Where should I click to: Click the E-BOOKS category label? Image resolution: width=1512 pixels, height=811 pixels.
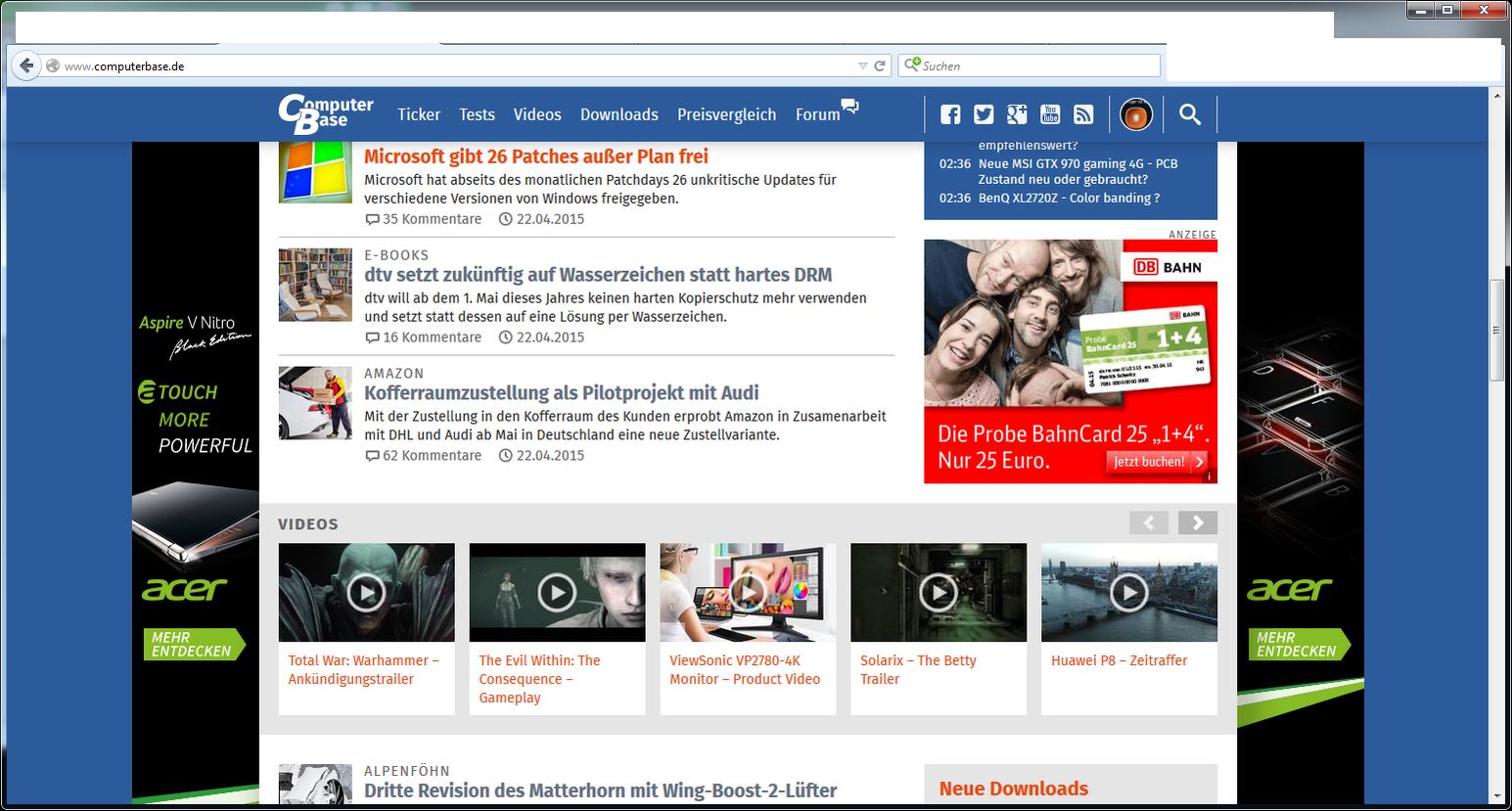pyautogui.click(x=396, y=255)
